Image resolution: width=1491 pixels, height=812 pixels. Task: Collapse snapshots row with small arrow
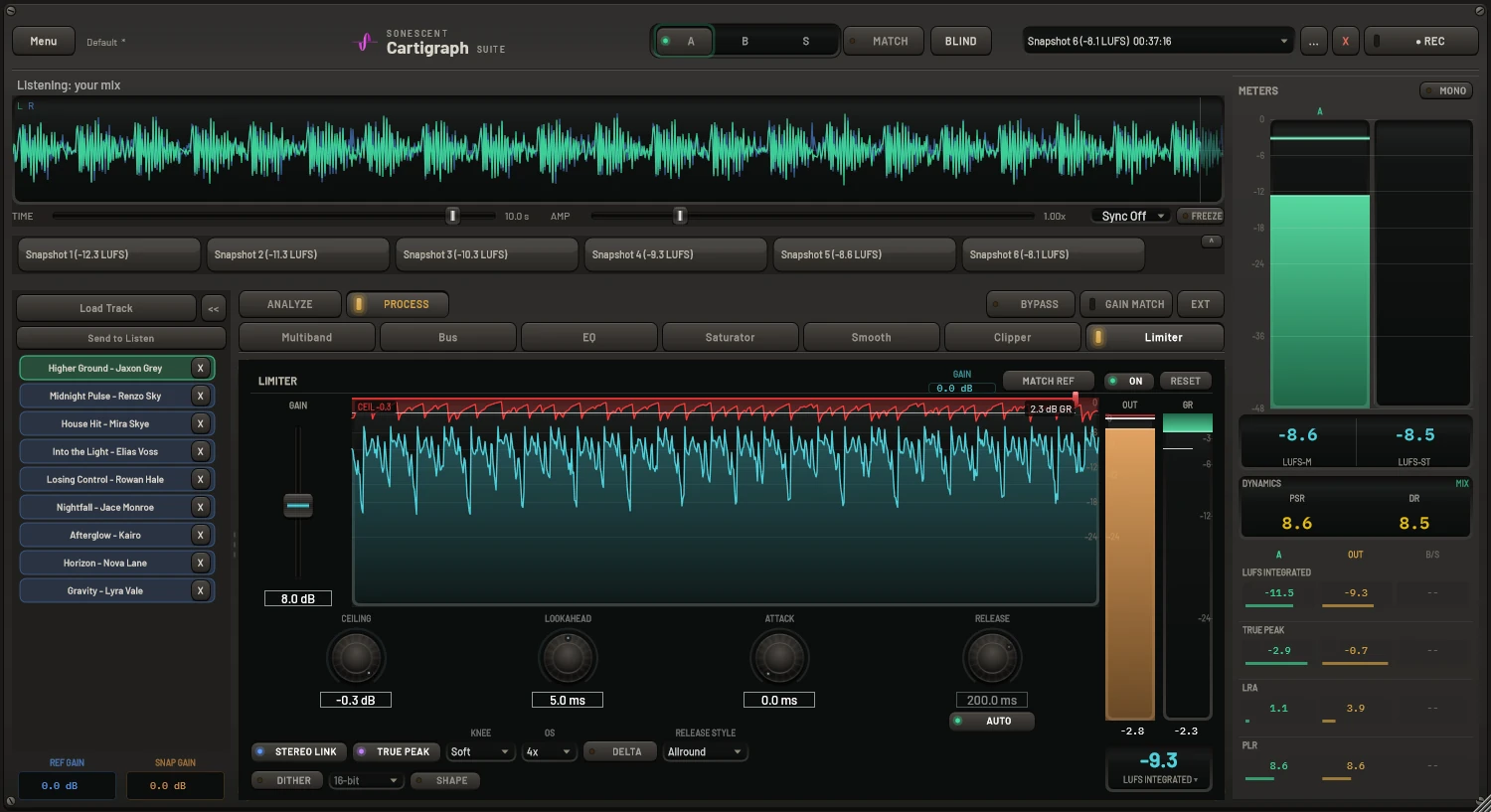(x=1211, y=242)
